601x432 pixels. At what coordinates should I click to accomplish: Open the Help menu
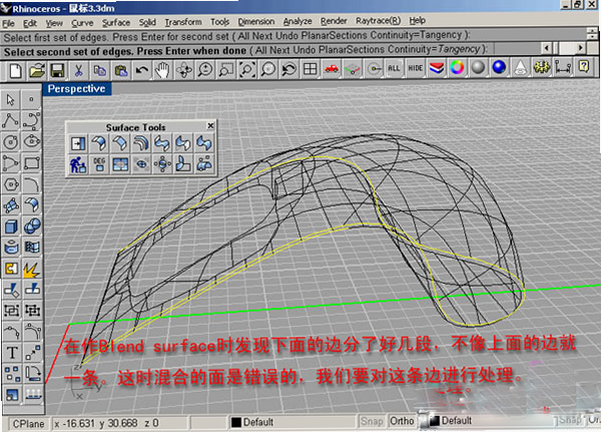417,20
